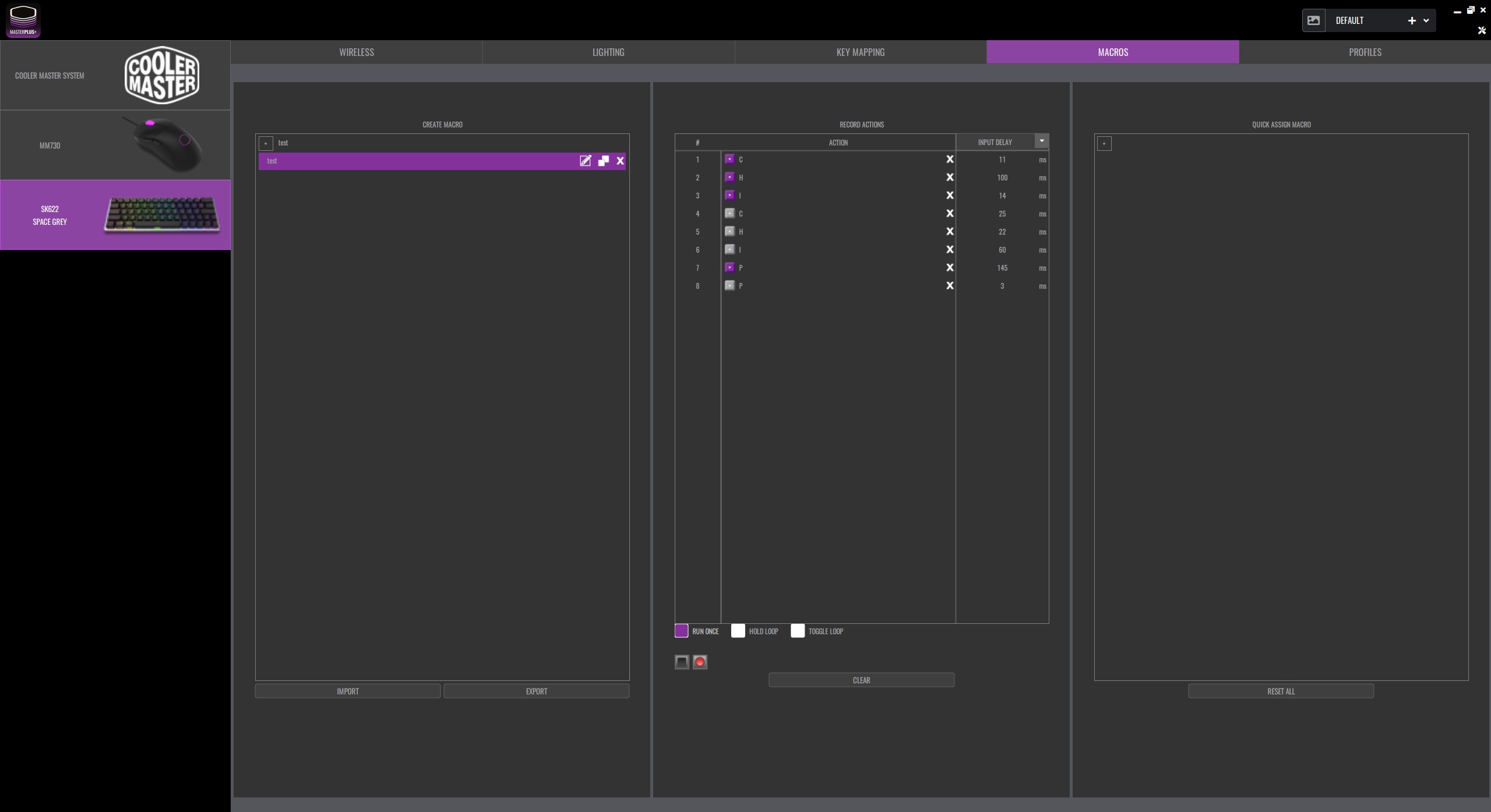1491x812 pixels.
Task: Open the Input Delay dropdown arrow
Action: pyautogui.click(x=1041, y=141)
